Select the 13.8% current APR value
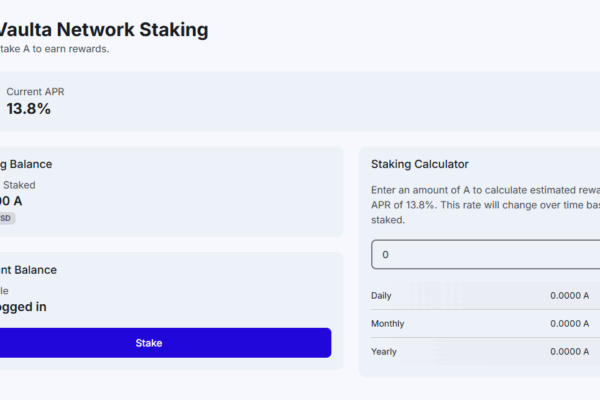600x400 pixels. click(x=29, y=109)
